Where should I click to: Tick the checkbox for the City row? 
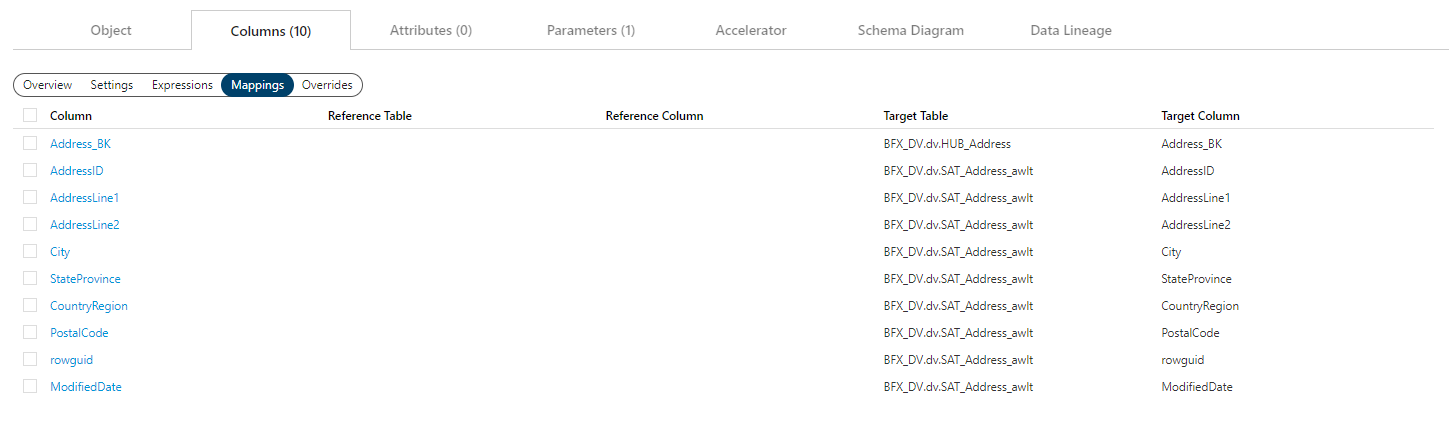[x=30, y=251]
